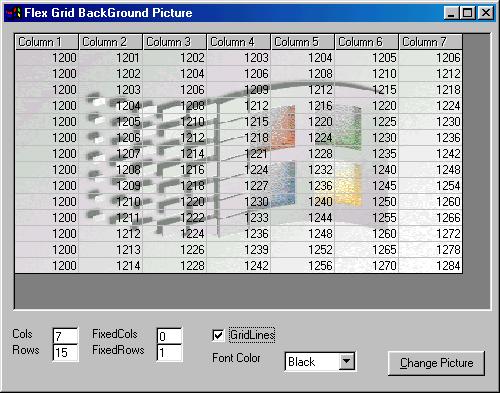Select the Column 1 header
This screenshot has height=393, width=500.
(x=47, y=42)
